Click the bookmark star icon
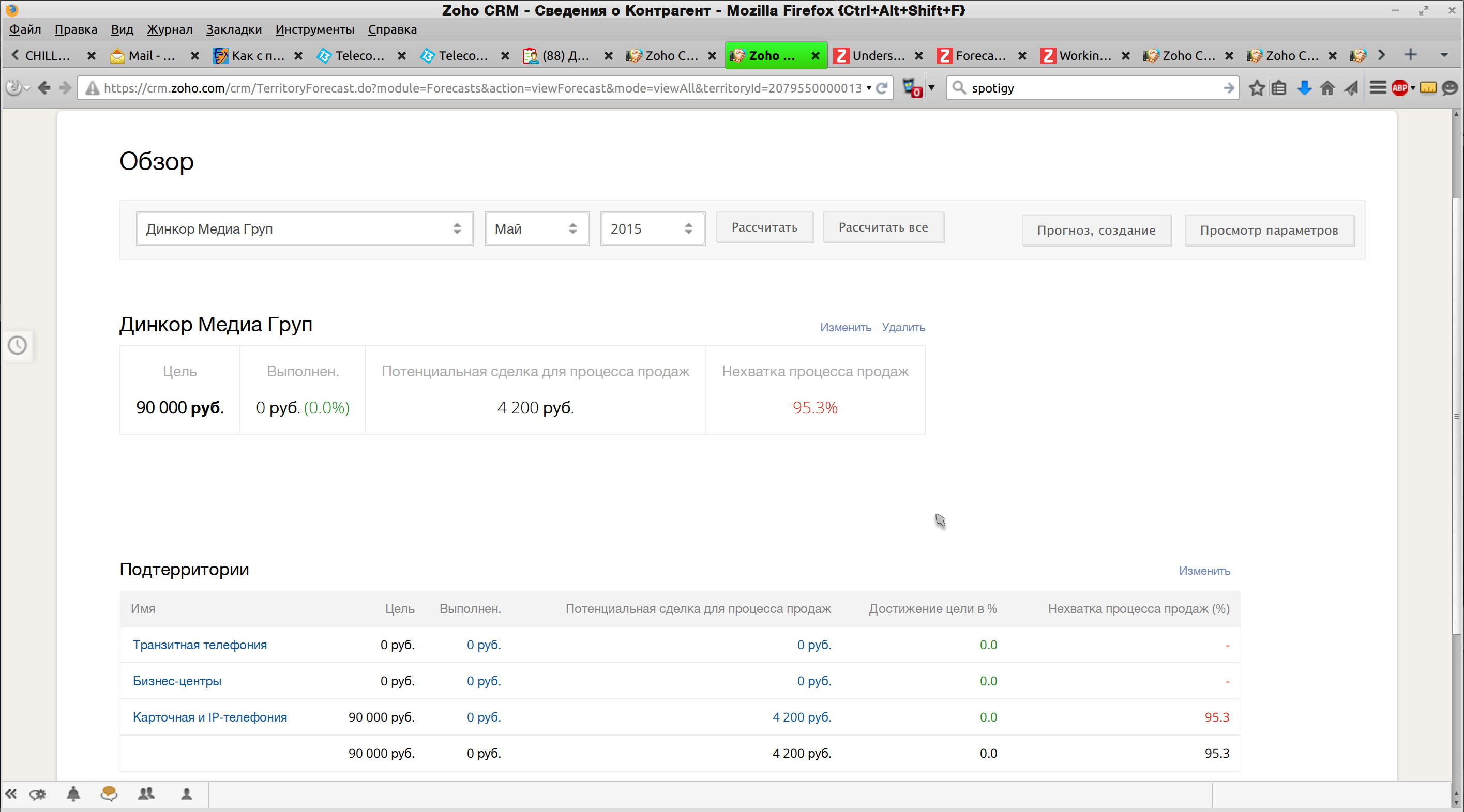 [x=1257, y=88]
